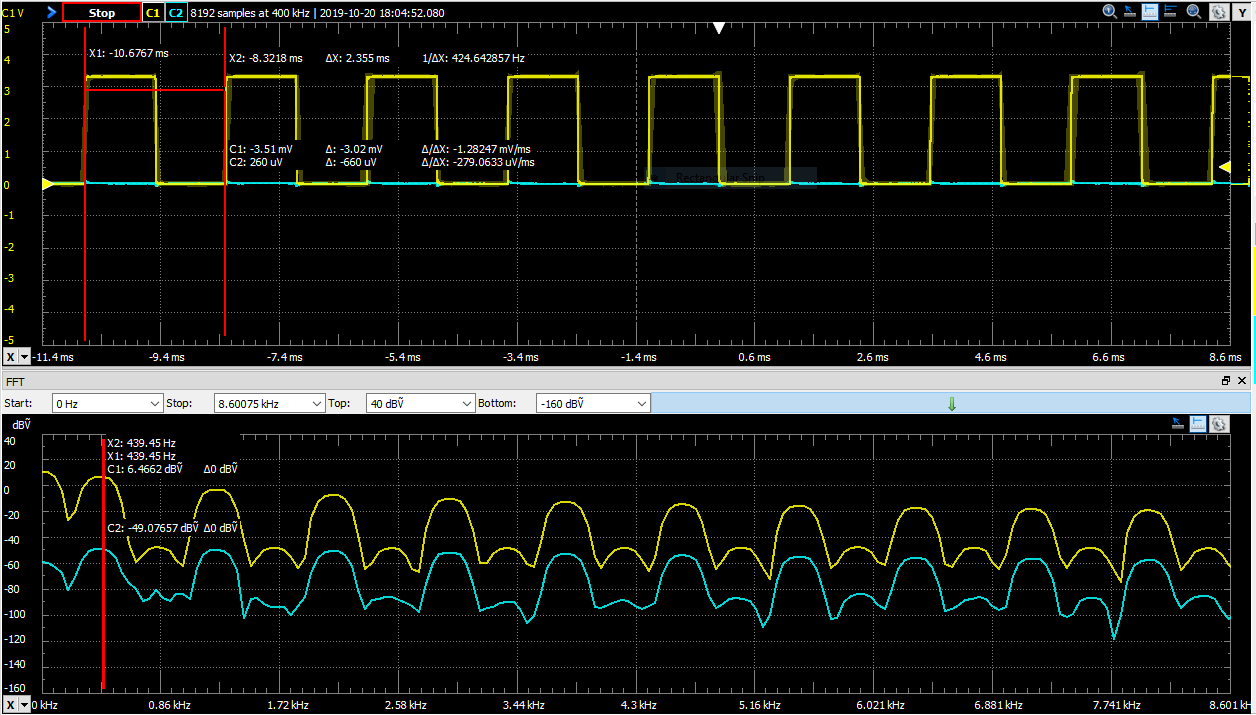Toggle the C1 channel button
The image size is (1256, 715).
click(x=152, y=13)
